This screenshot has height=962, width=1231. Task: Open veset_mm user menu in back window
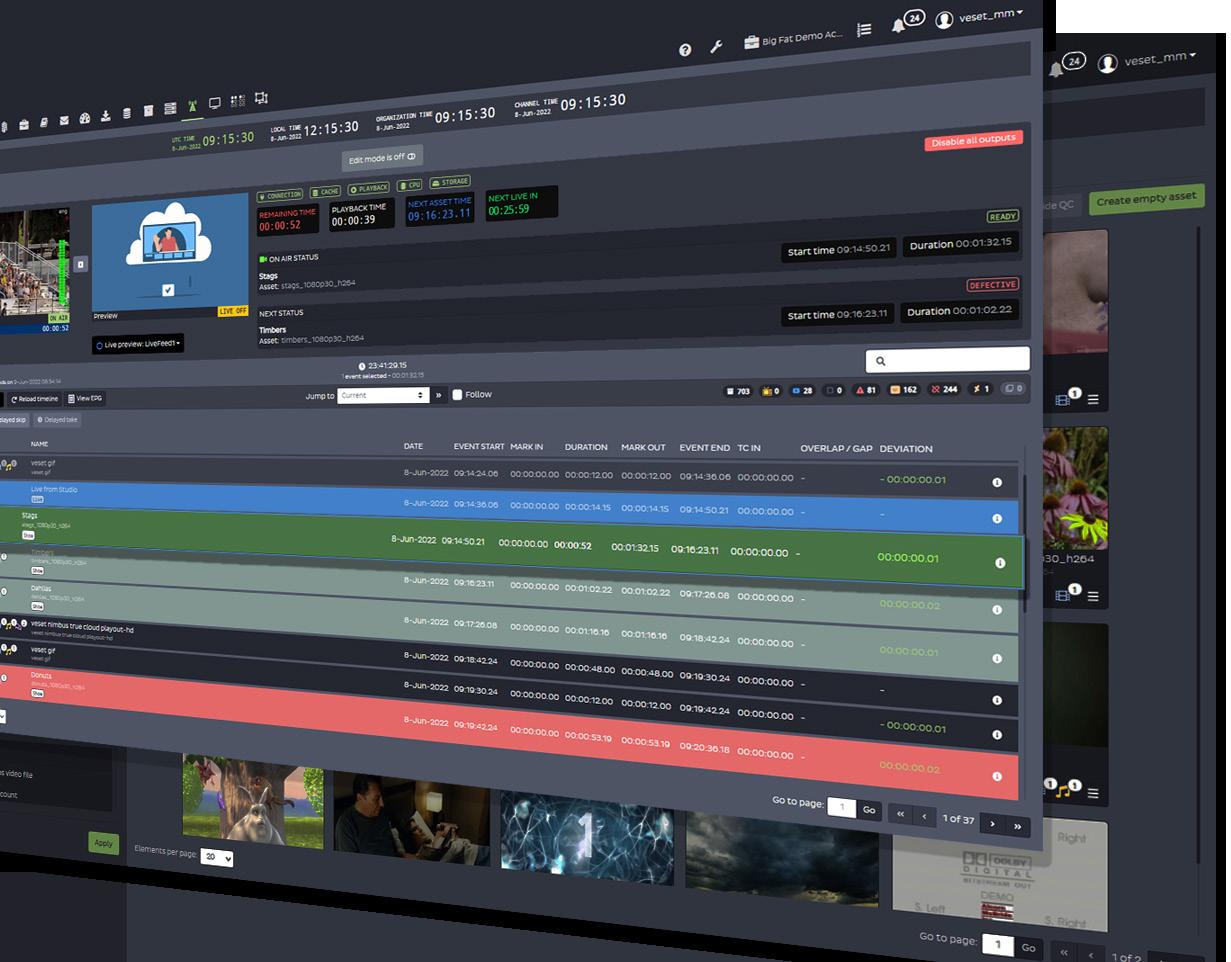click(x=1146, y=60)
